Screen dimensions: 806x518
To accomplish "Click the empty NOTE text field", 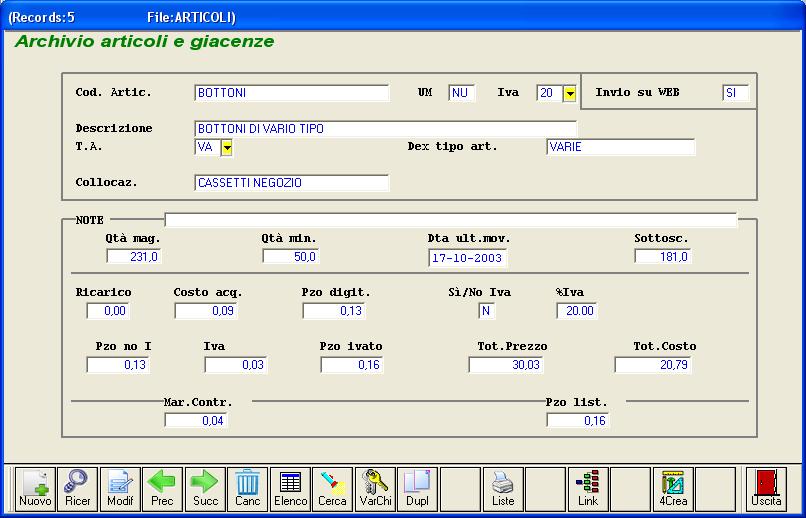I will (x=451, y=220).
